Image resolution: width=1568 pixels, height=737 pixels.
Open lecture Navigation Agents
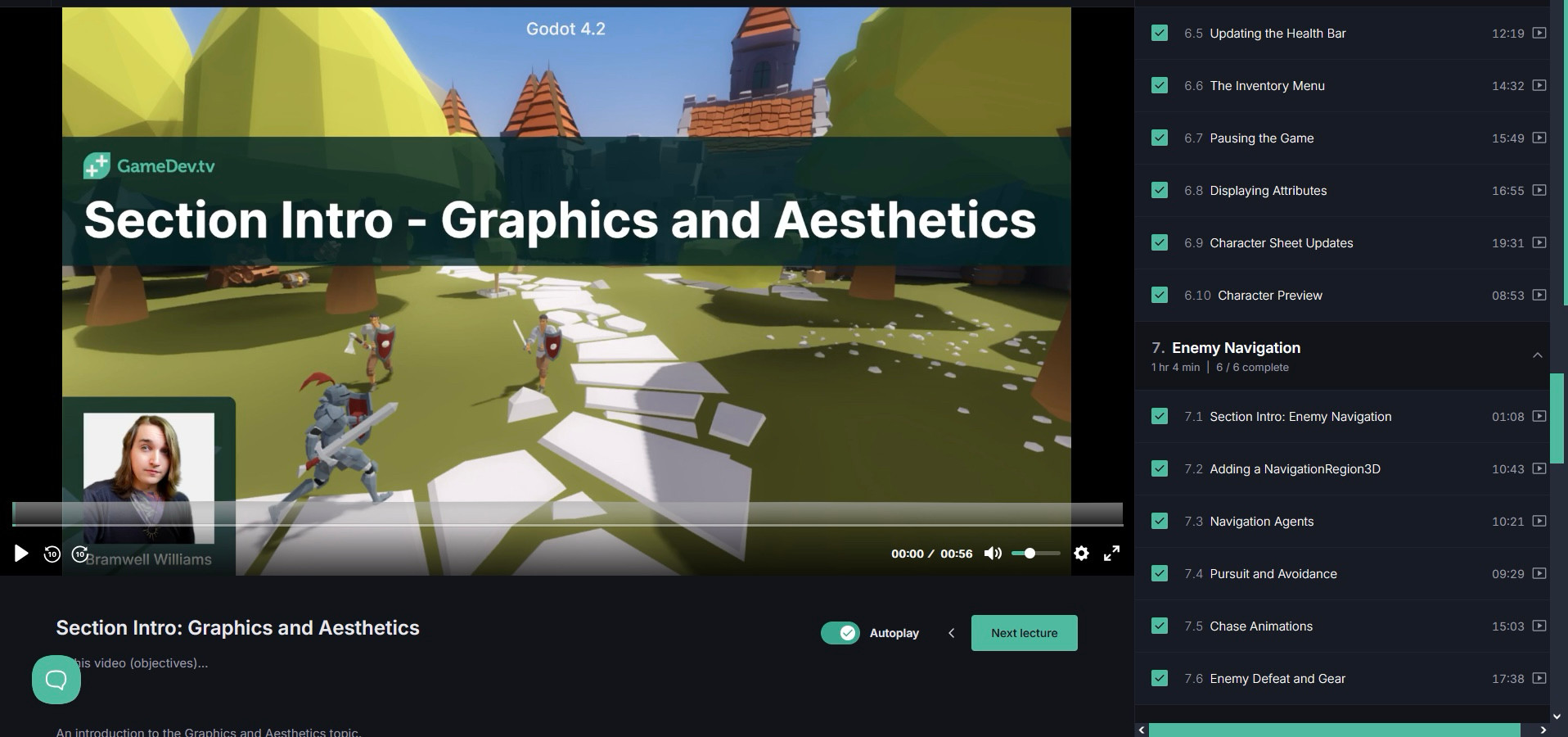click(x=1262, y=522)
